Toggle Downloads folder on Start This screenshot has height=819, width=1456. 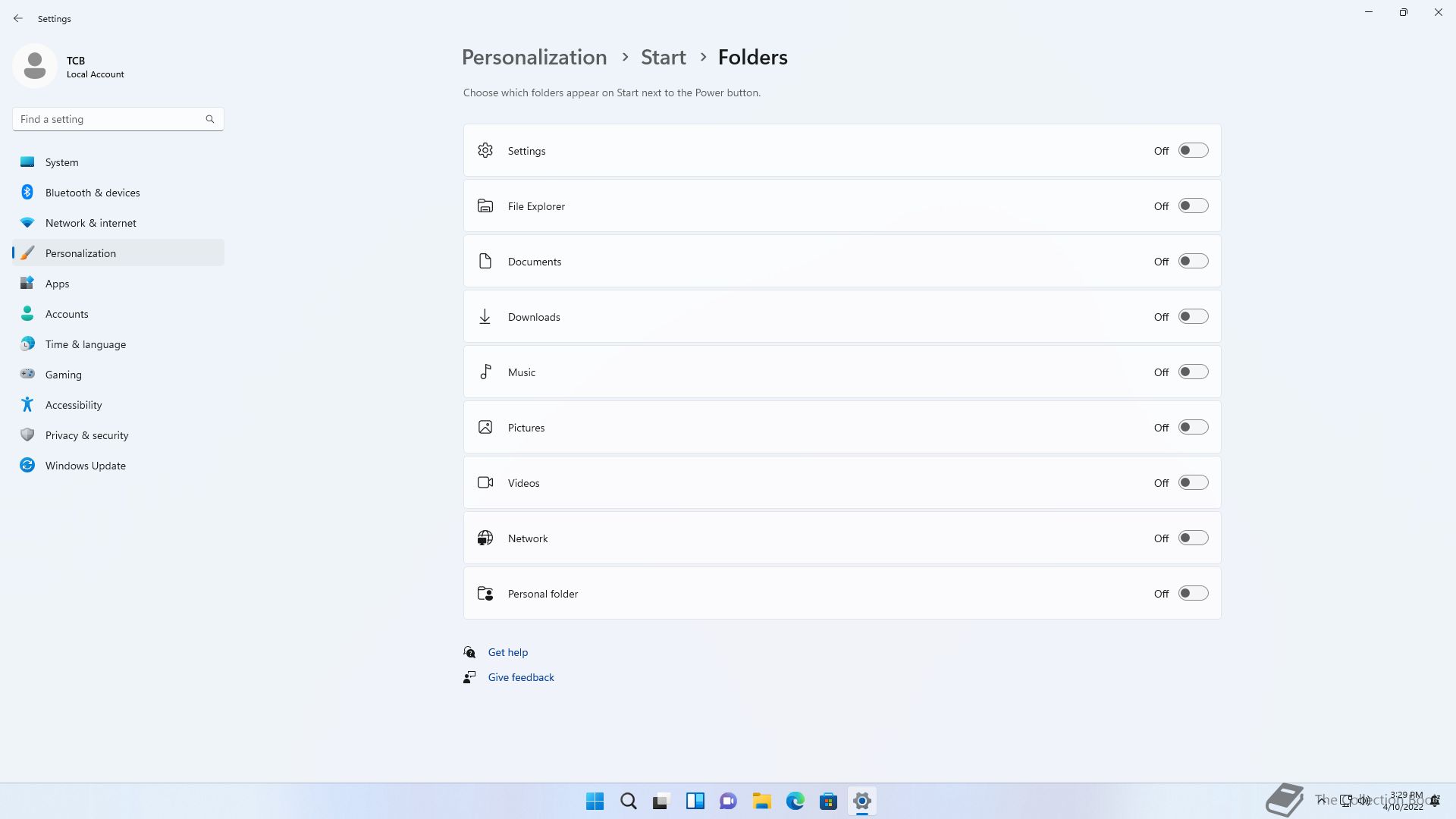[1193, 316]
